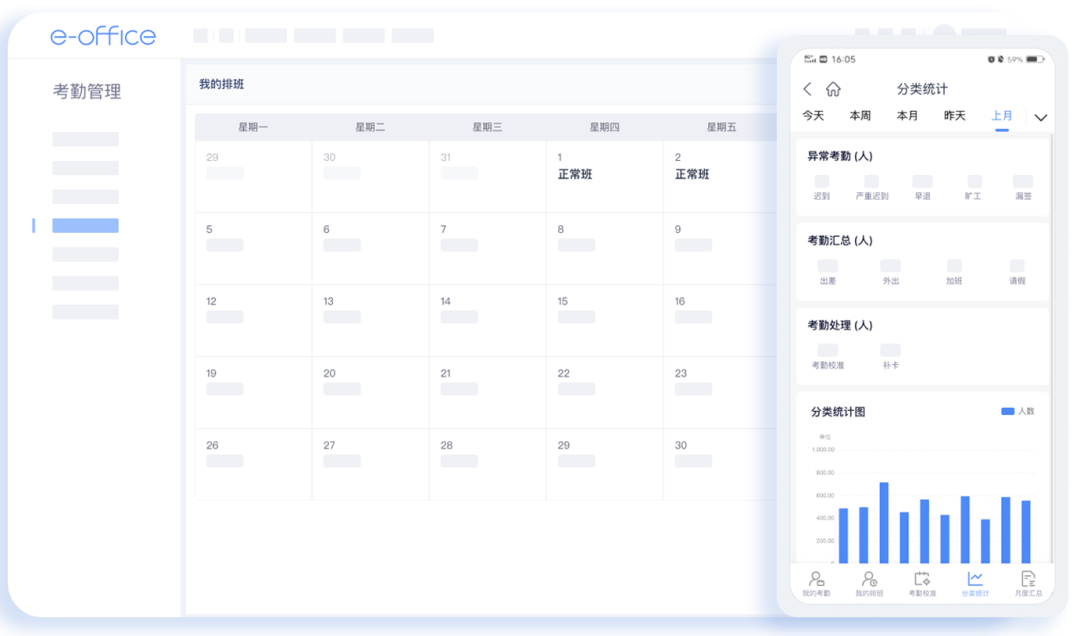Click the blue 人数 legend swatch
Screen dimensions: 1080x636
click(x=1009, y=411)
